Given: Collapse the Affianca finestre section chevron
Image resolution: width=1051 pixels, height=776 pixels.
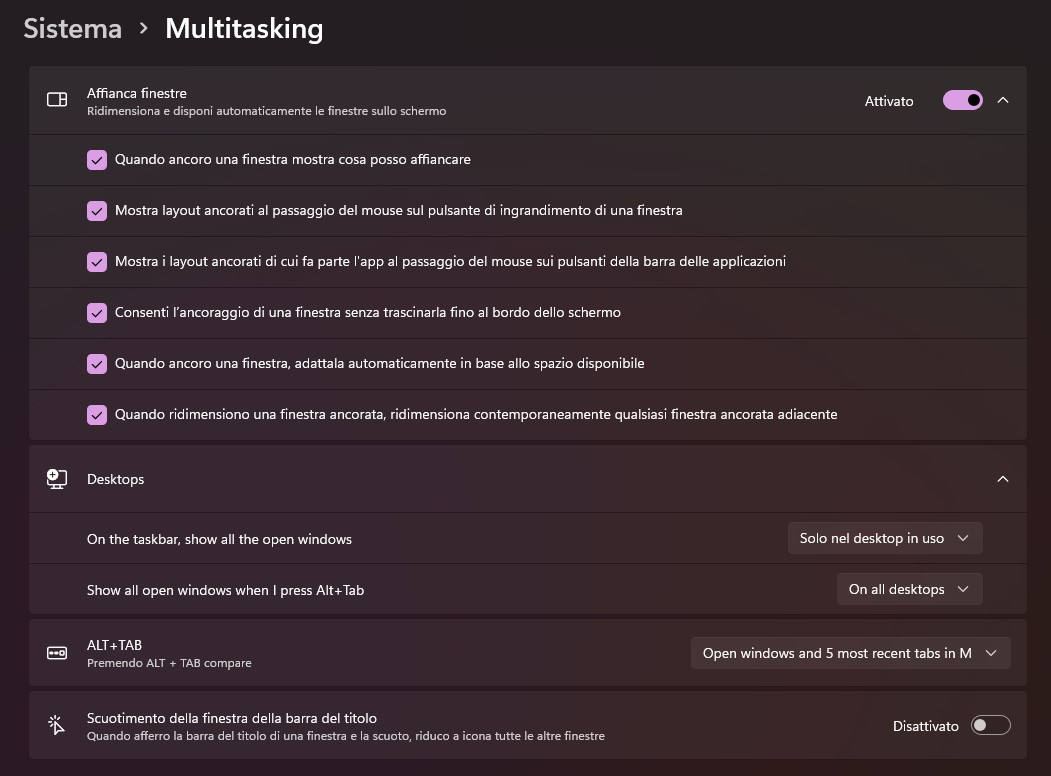Looking at the screenshot, I should pyautogui.click(x=1003, y=100).
